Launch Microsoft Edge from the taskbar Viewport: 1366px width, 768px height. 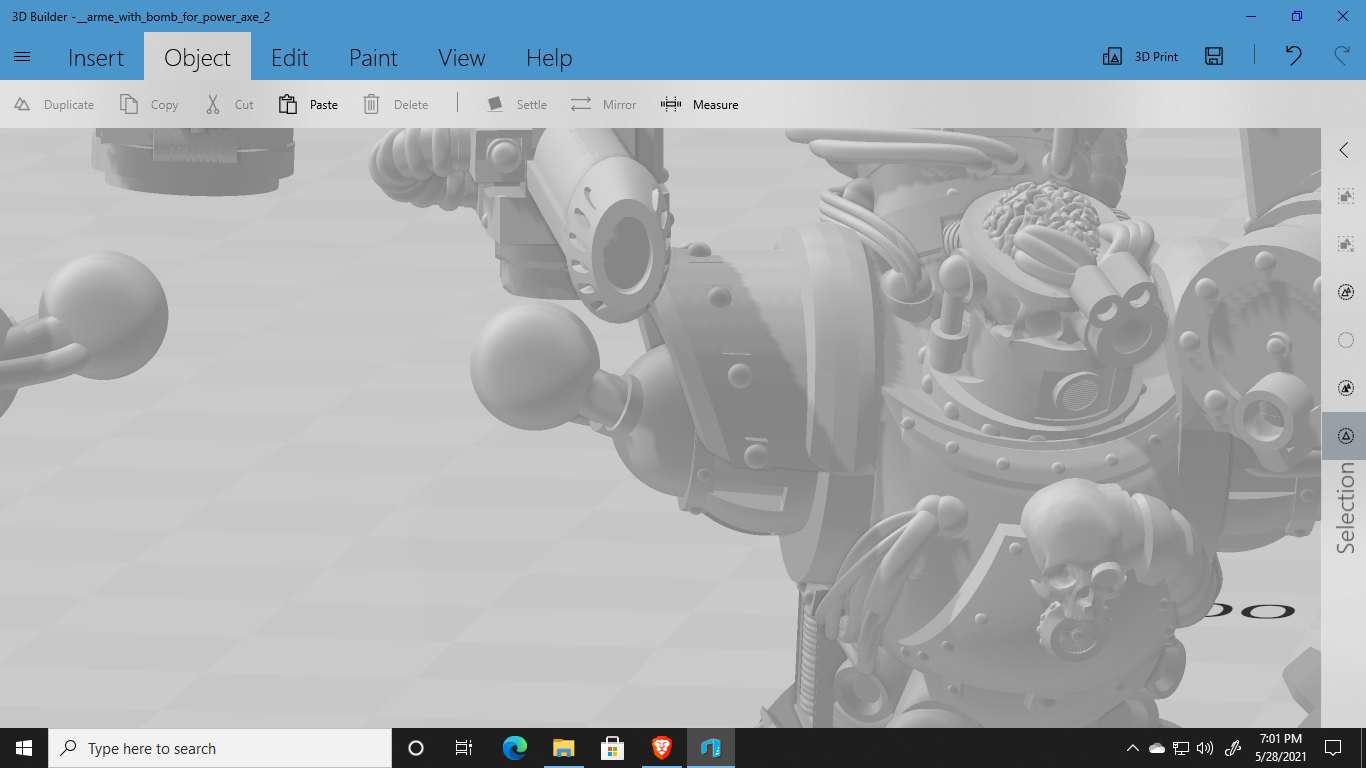click(x=515, y=748)
